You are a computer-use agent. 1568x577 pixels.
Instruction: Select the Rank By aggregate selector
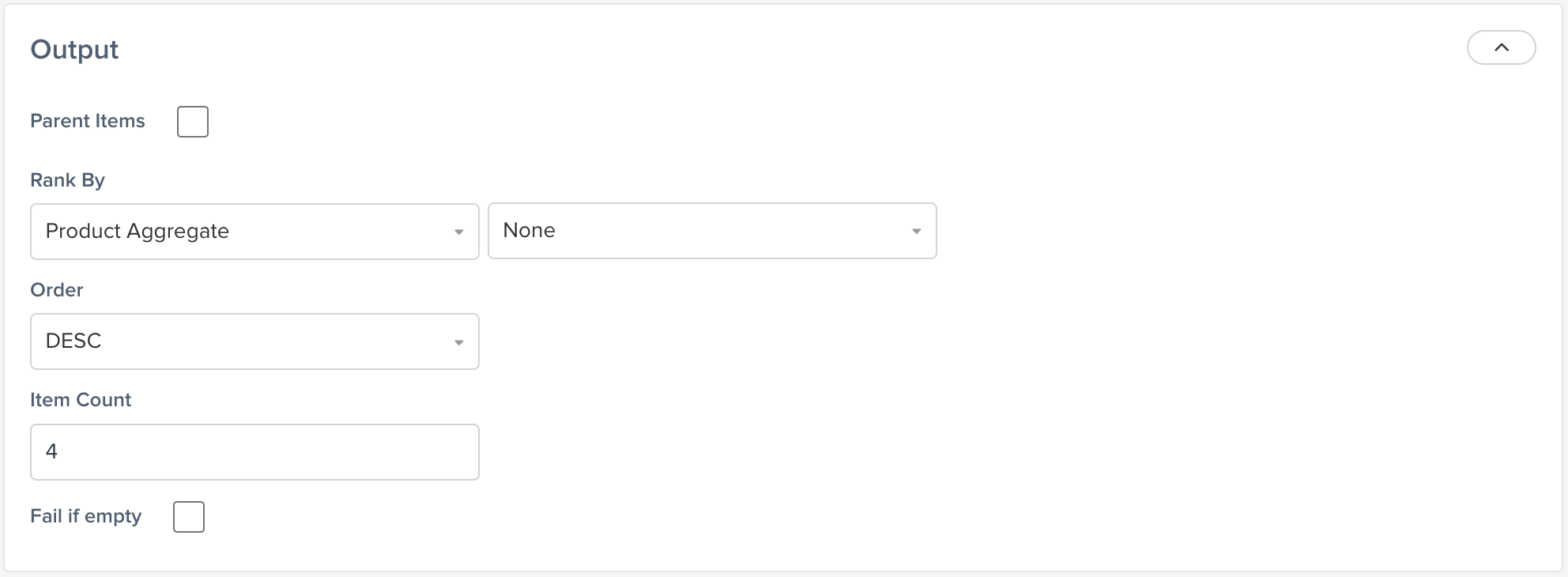pyautogui.click(x=254, y=231)
